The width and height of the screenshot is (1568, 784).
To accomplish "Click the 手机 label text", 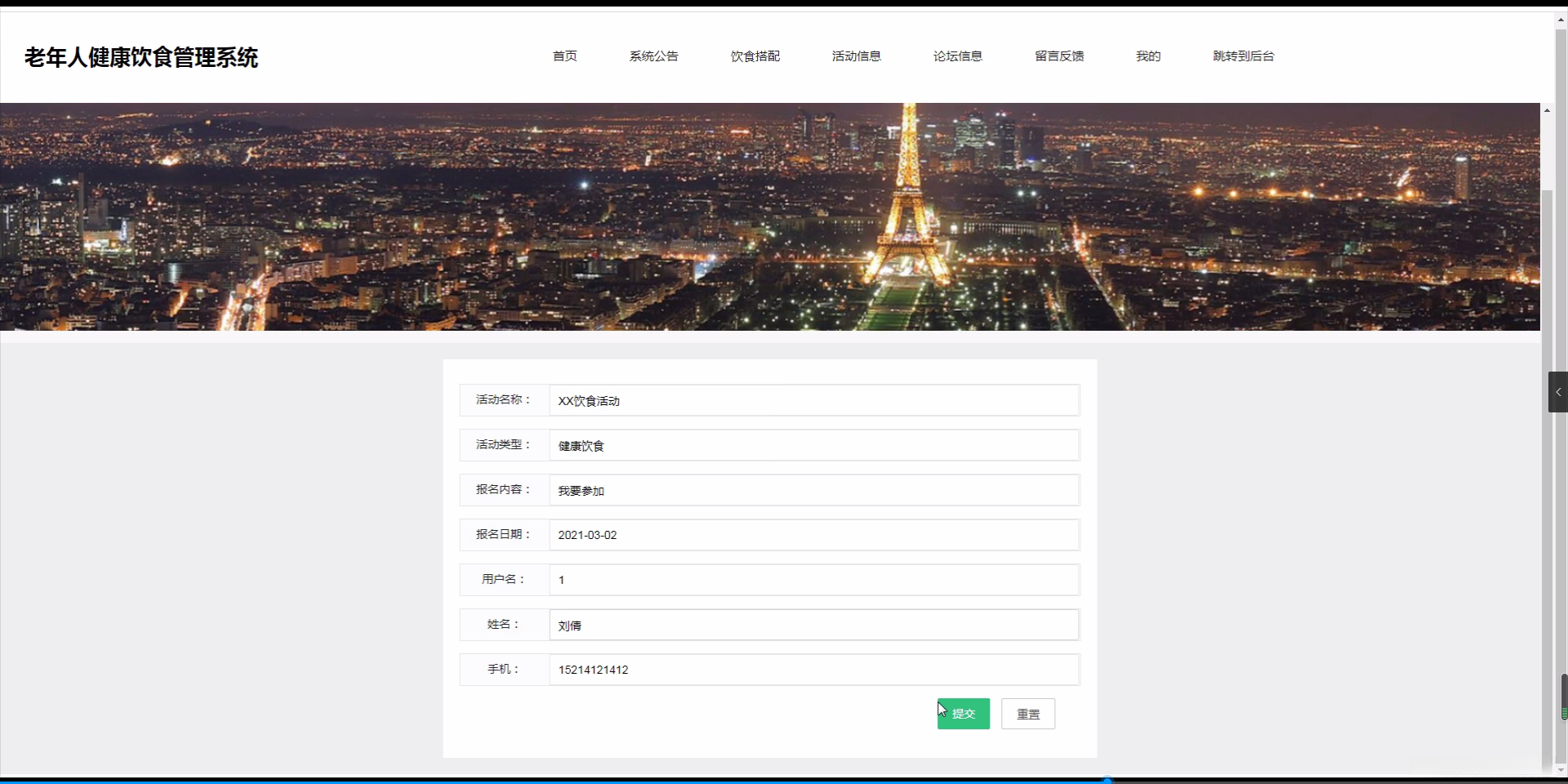I will coord(504,669).
